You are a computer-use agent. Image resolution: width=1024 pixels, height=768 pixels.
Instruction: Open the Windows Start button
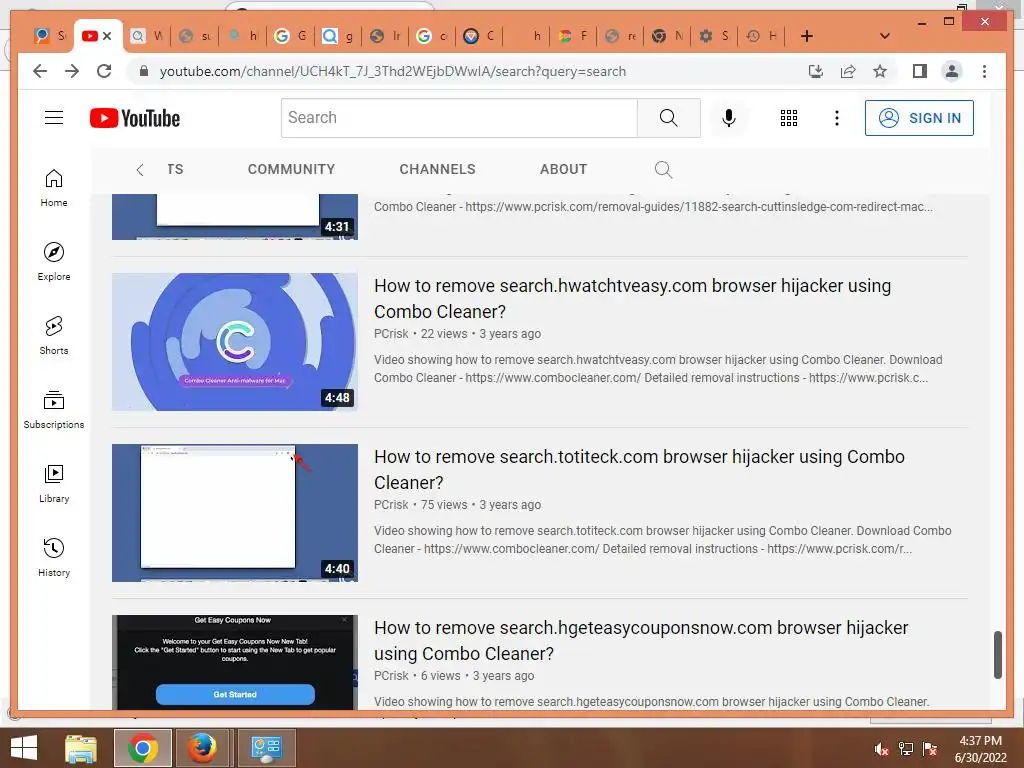(24, 748)
